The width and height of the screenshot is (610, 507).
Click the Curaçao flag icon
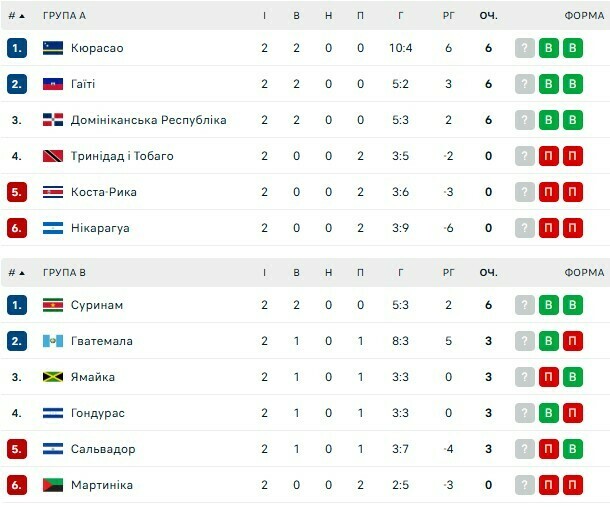coord(53,48)
